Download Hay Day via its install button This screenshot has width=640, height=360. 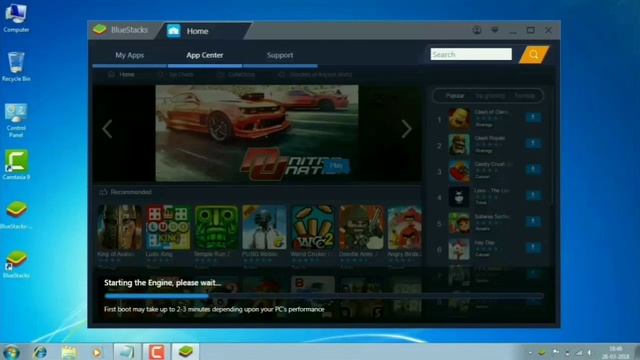coord(533,247)
